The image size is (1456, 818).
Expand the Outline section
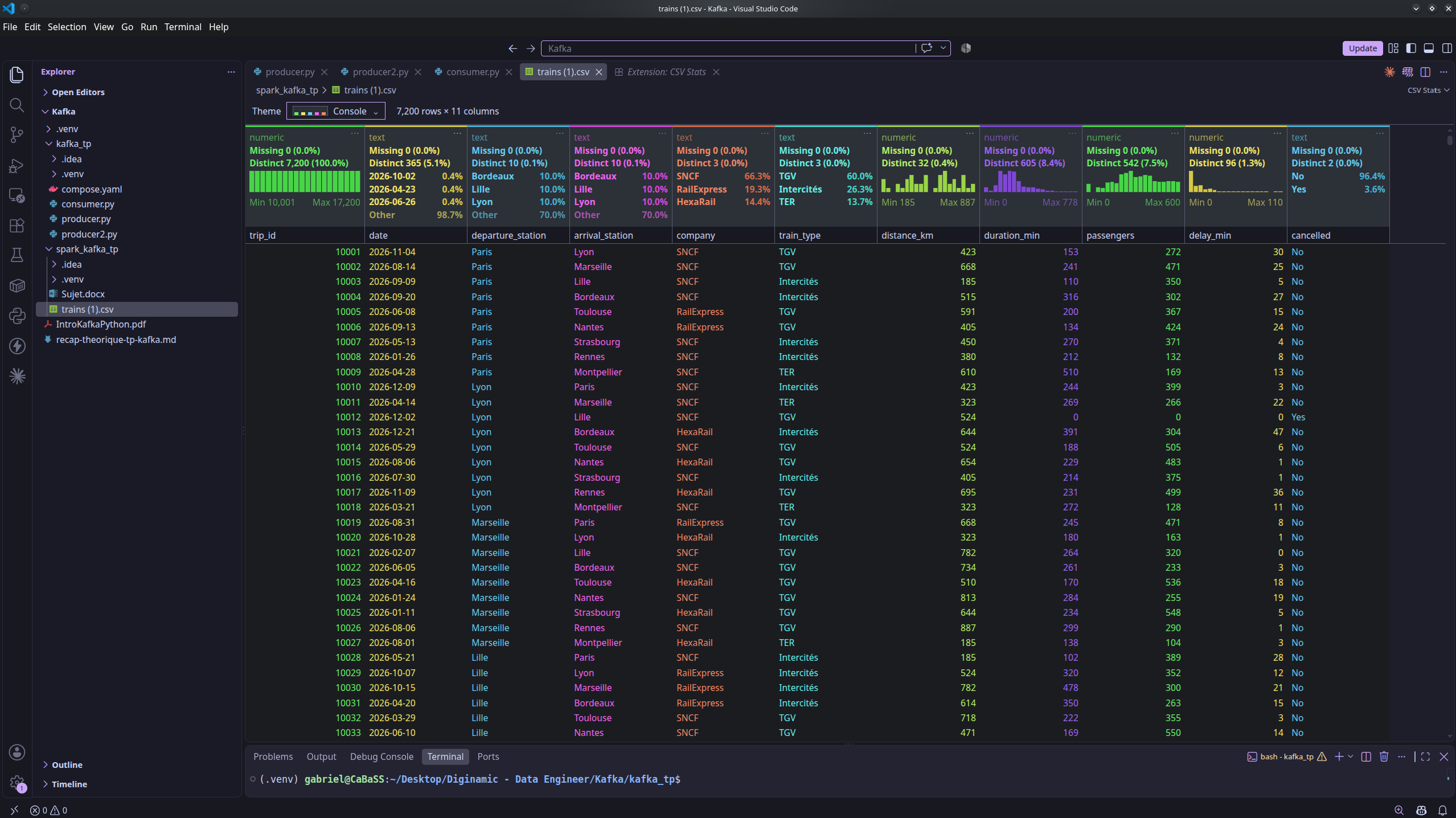67,765
